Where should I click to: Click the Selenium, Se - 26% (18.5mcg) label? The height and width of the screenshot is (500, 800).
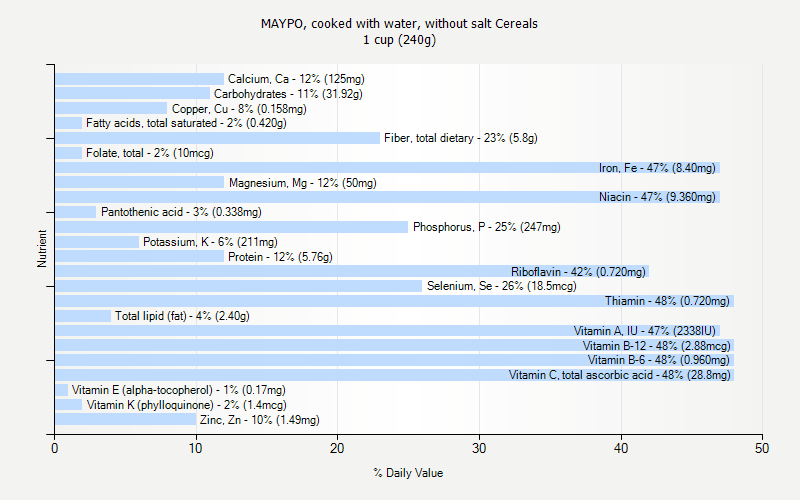tap(502, 286)
